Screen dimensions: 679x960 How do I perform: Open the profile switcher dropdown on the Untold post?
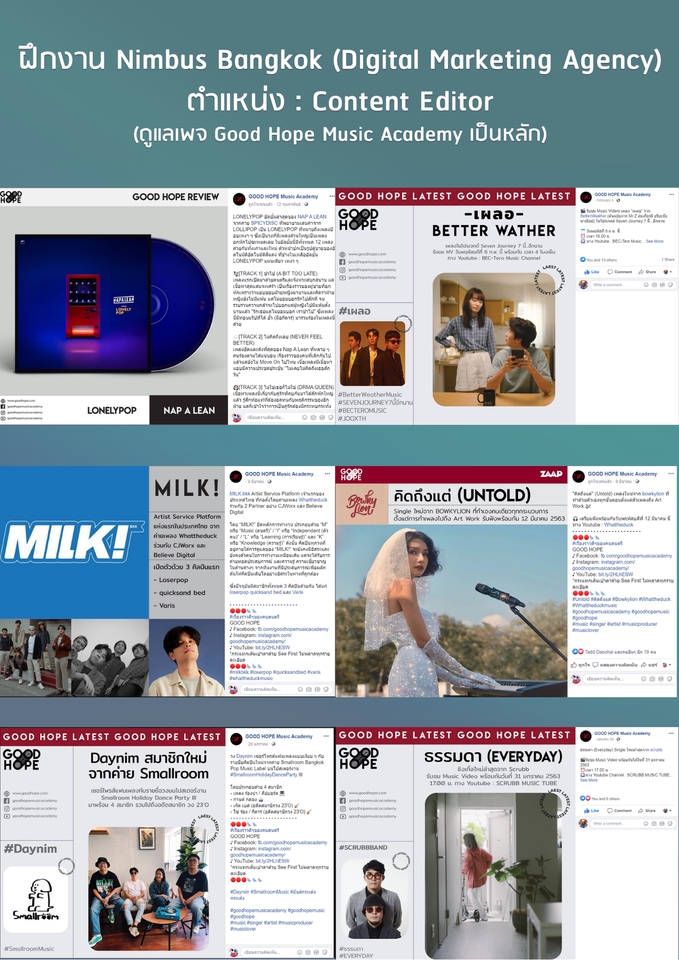click(666, 665)
